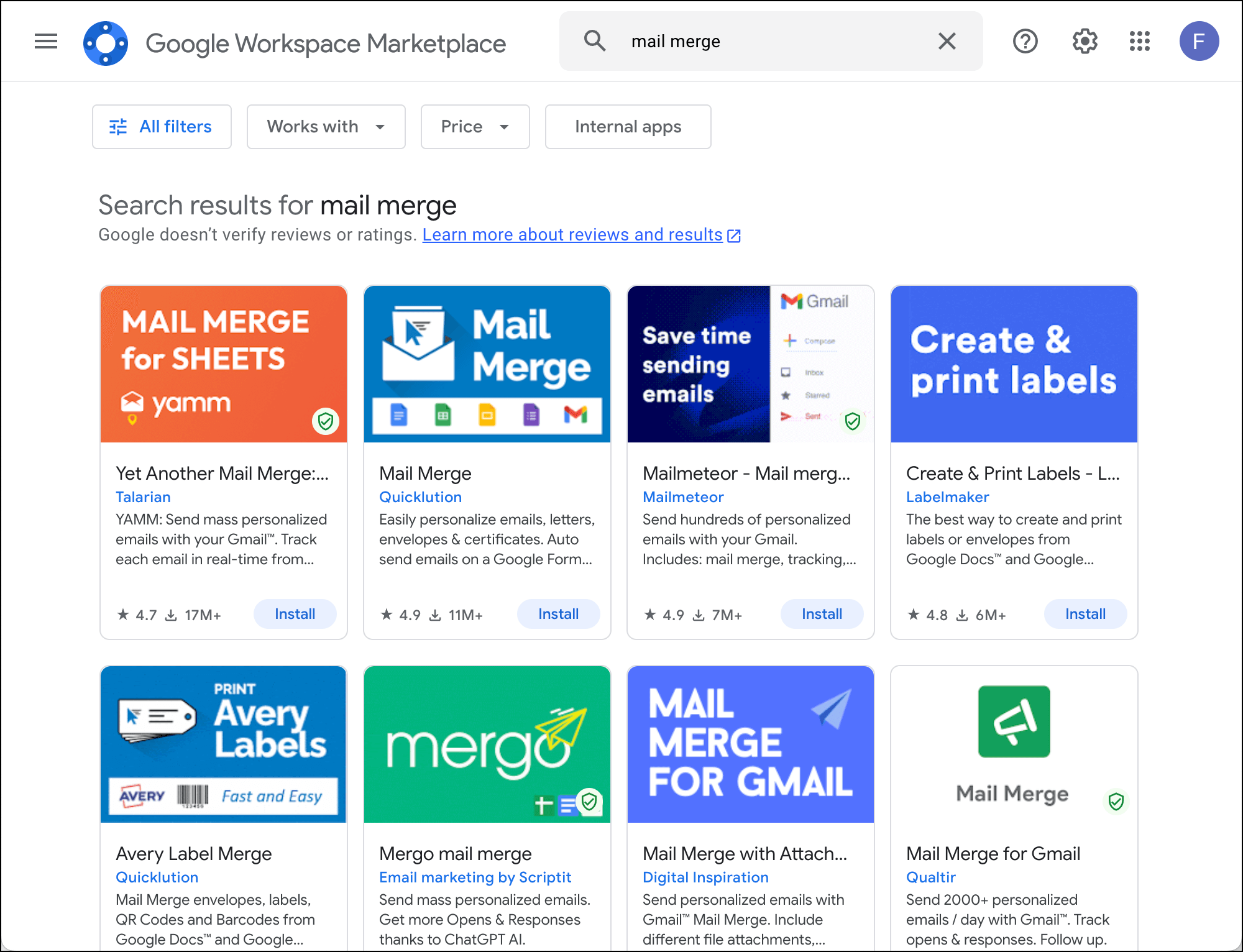
Task: Install the Mailmeteor add-on
Action: click(822, 614)
